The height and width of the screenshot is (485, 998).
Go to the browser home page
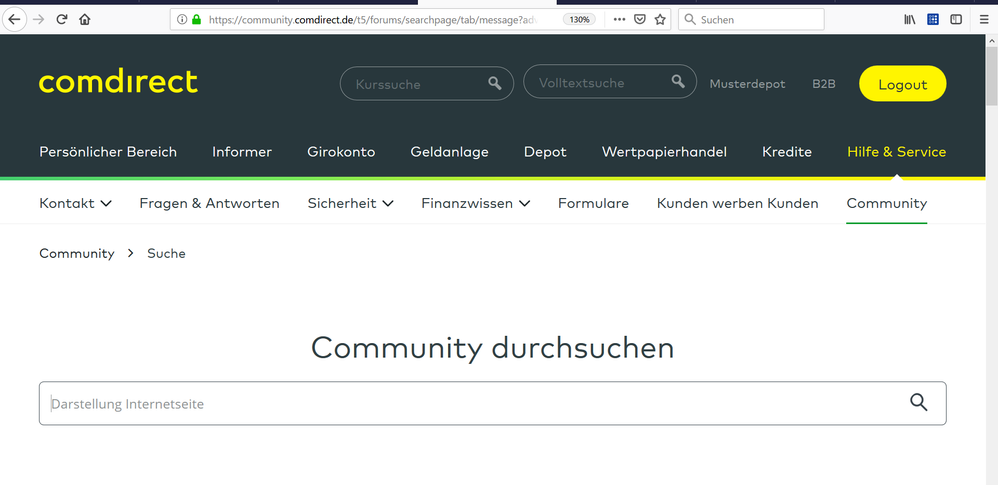pos(85,19)
